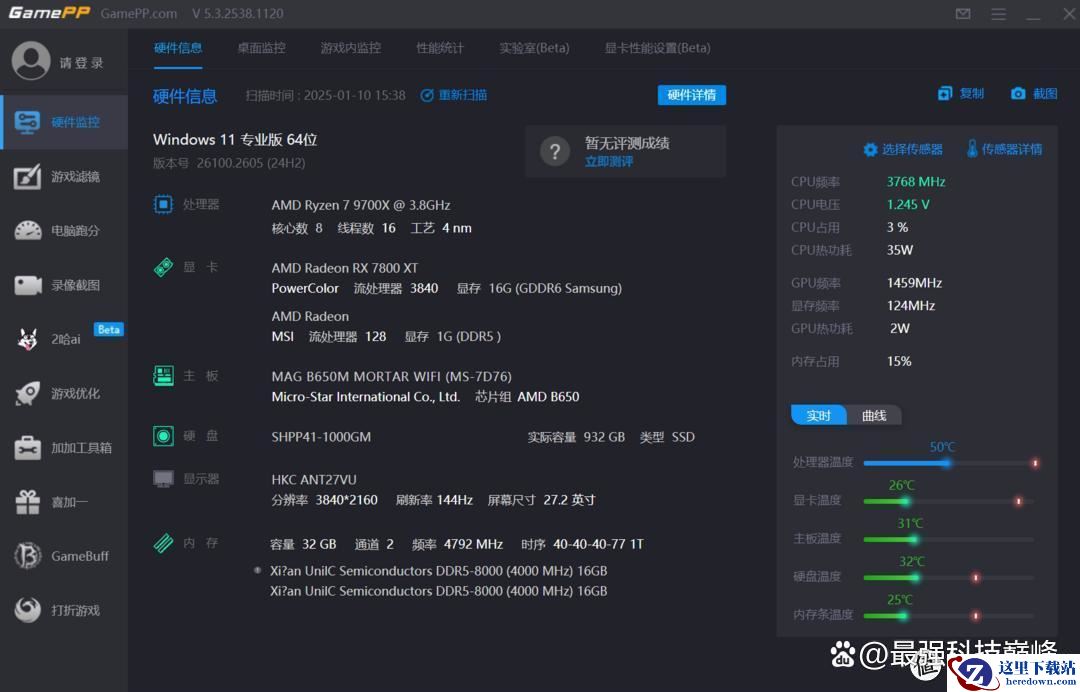The width and height of the screenshot is (1080, 692).
Task: Select the first UnilC DDR5-8000 memory row bullet
Action: (258, 570)
